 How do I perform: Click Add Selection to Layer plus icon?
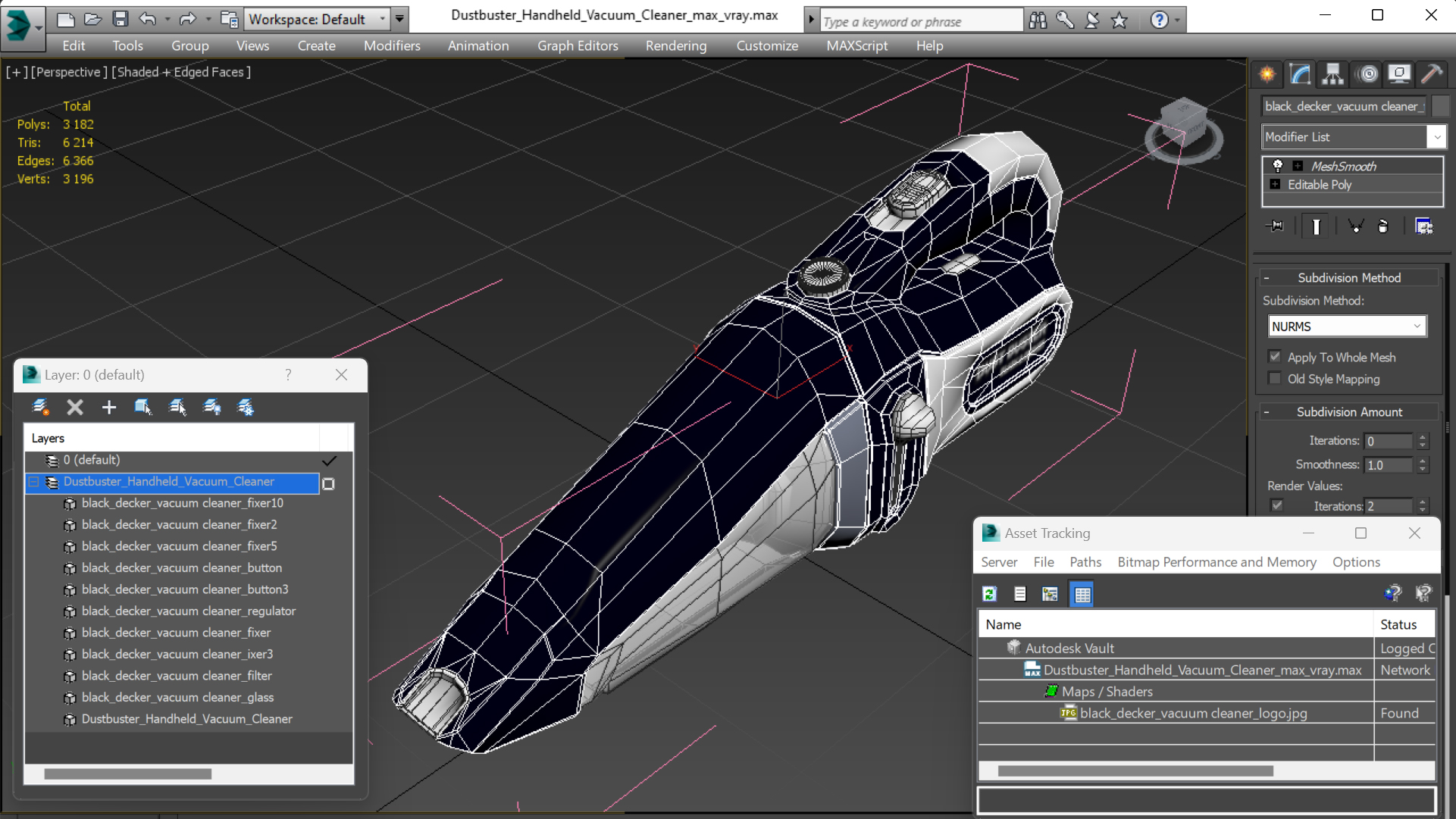point(109,408)
